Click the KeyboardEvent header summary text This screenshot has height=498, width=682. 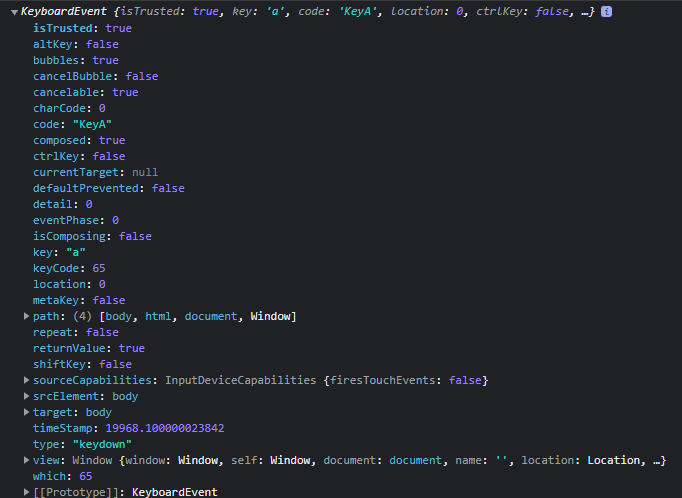coord(308,12)
